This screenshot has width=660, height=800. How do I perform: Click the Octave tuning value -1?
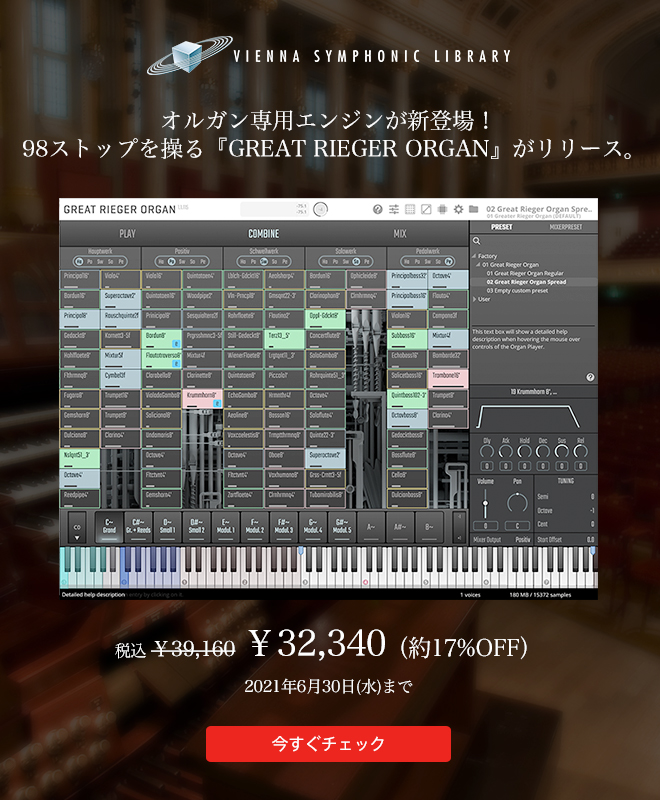[592, 510]
